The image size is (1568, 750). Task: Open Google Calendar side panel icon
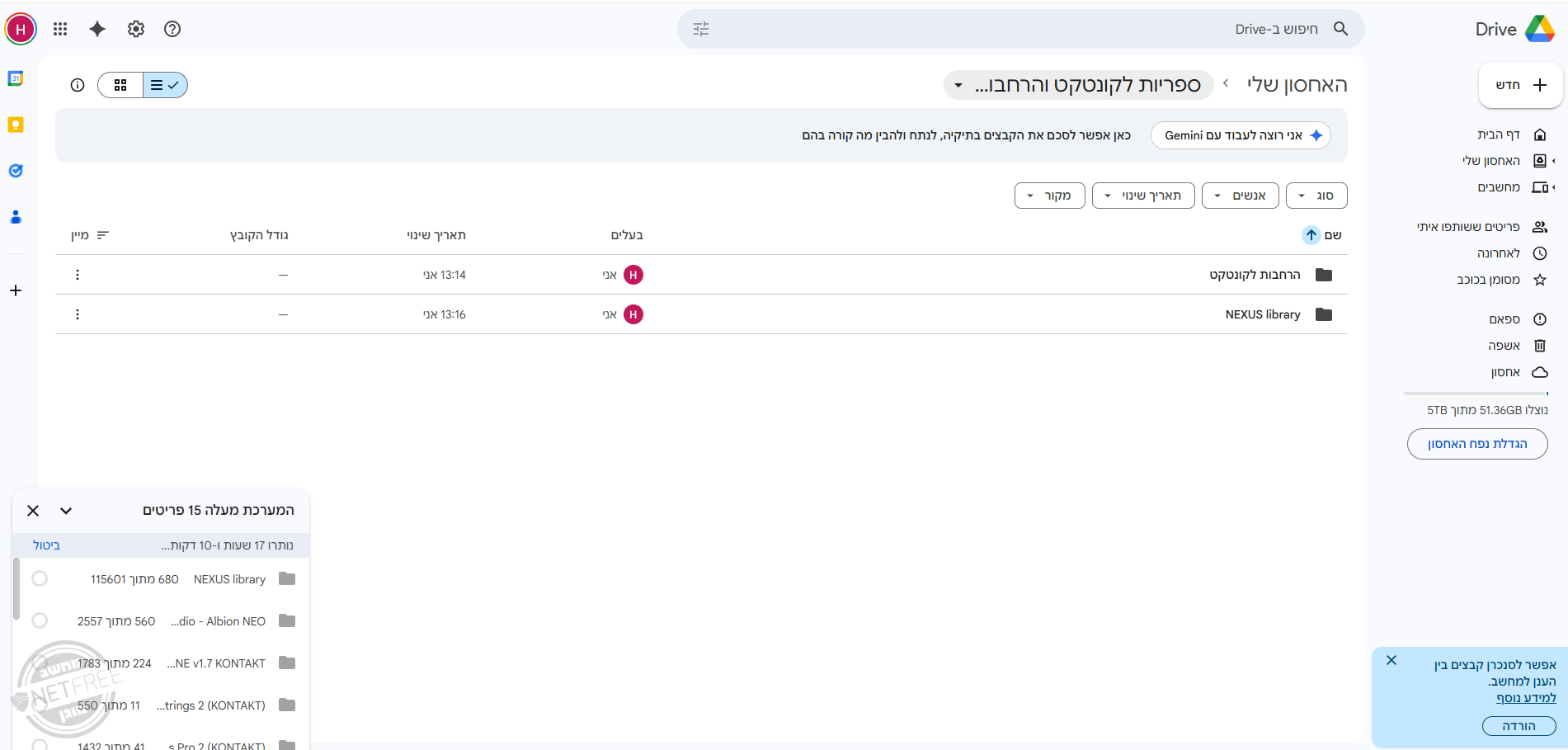16,78
